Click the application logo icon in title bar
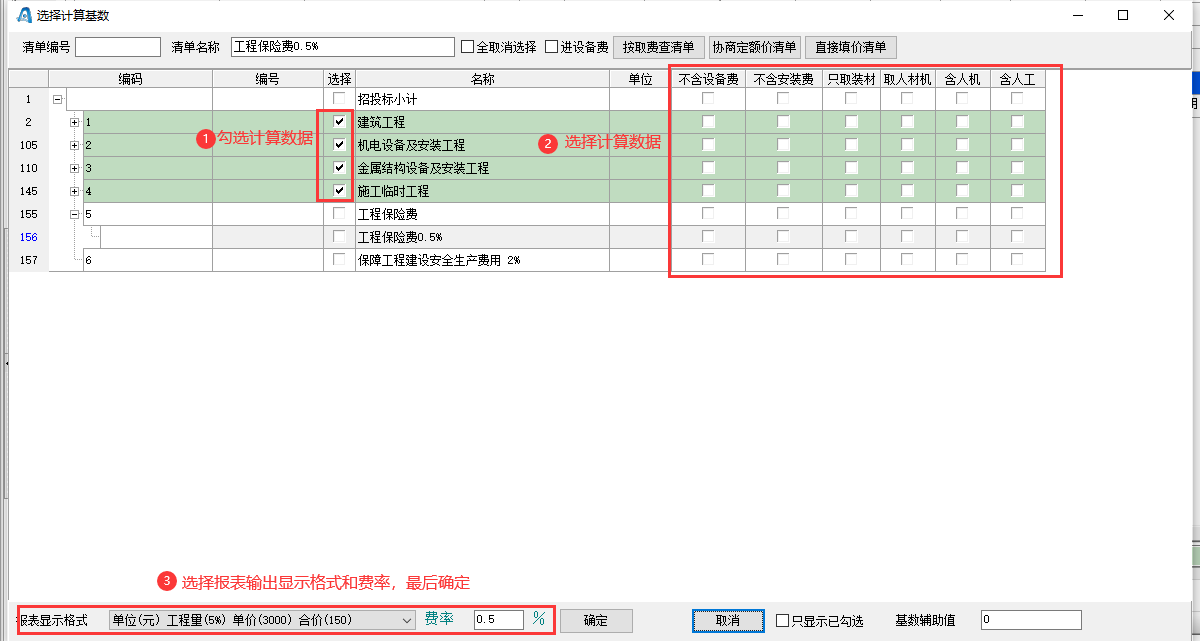Viewport: 1200px width, 641px height. pyautogui.click(x=25, y=15)
